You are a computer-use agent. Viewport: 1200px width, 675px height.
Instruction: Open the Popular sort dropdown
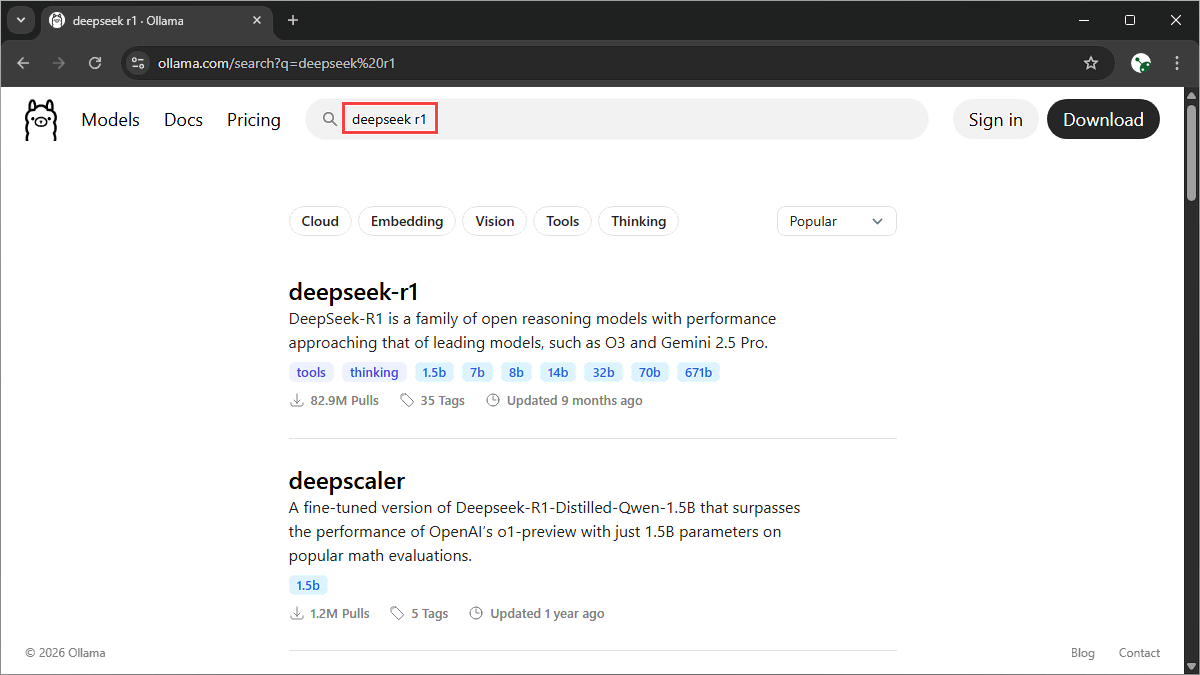pyautogui.click(x=837, y=221)
